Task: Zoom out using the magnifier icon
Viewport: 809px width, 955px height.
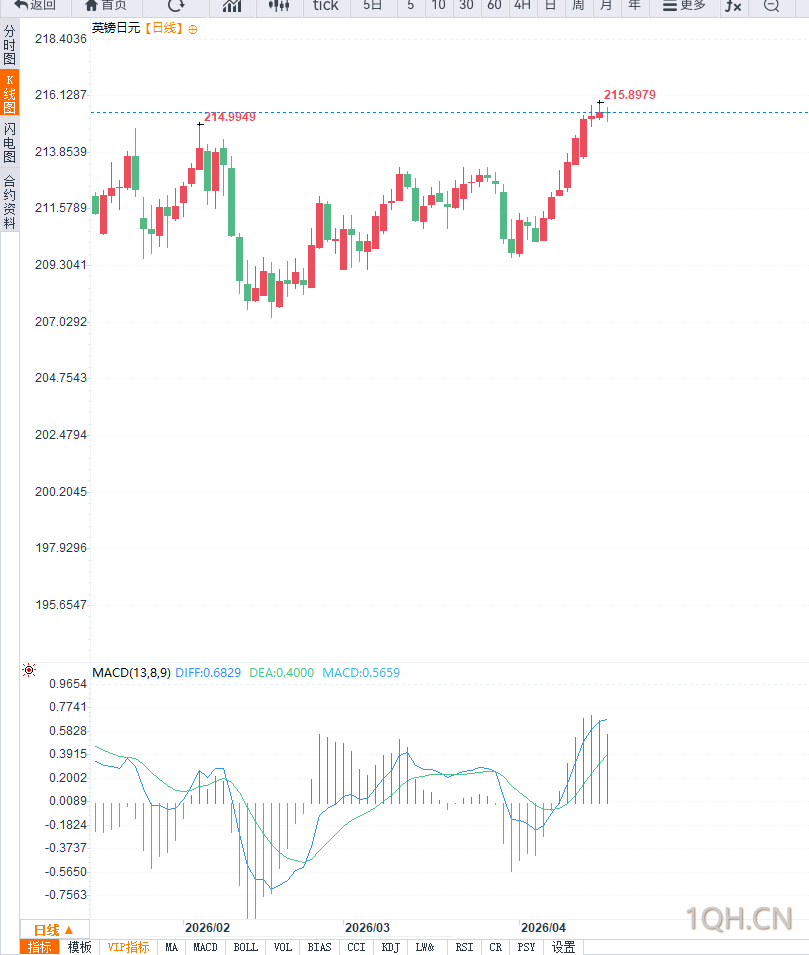Action: (x=771, y=6)
